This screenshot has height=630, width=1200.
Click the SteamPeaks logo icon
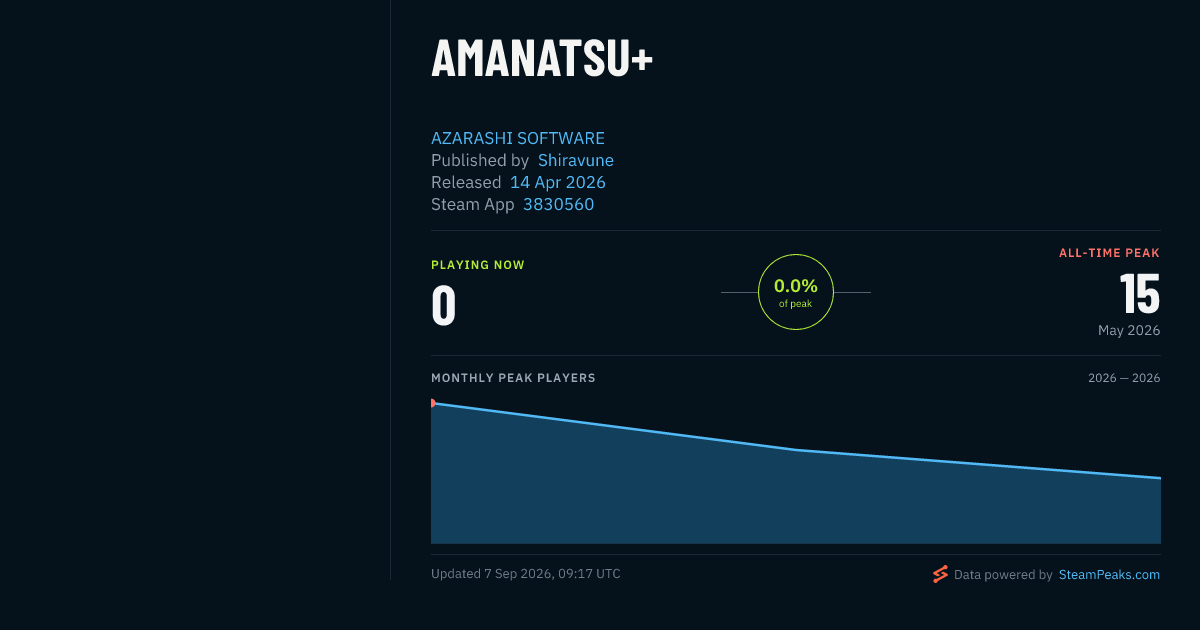pos(940,574)
